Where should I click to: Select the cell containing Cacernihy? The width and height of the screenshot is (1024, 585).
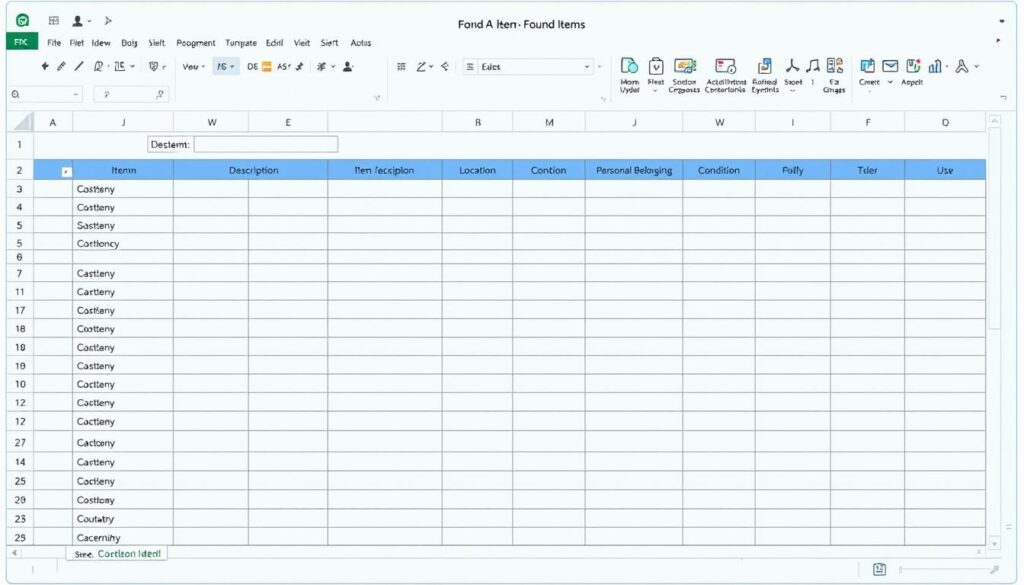point(123,537)
